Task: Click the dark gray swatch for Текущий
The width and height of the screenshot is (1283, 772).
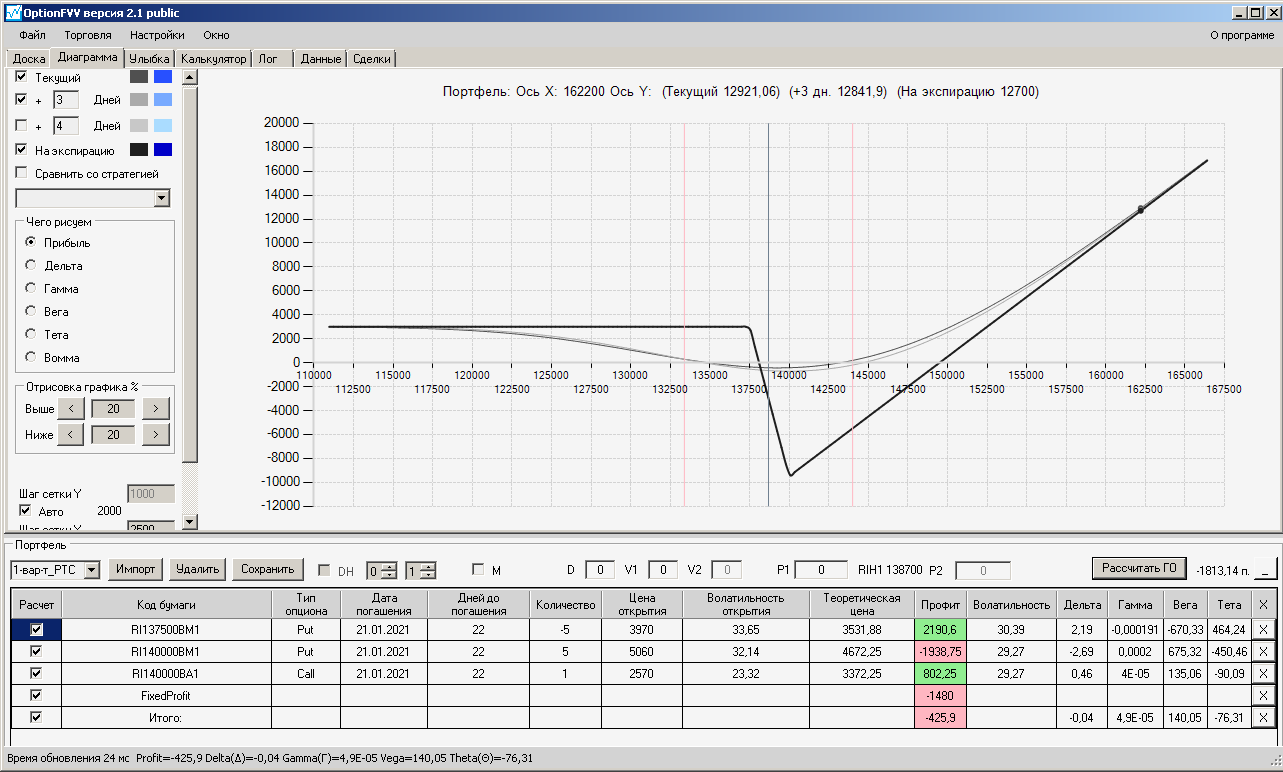Action: pos(139,77)
